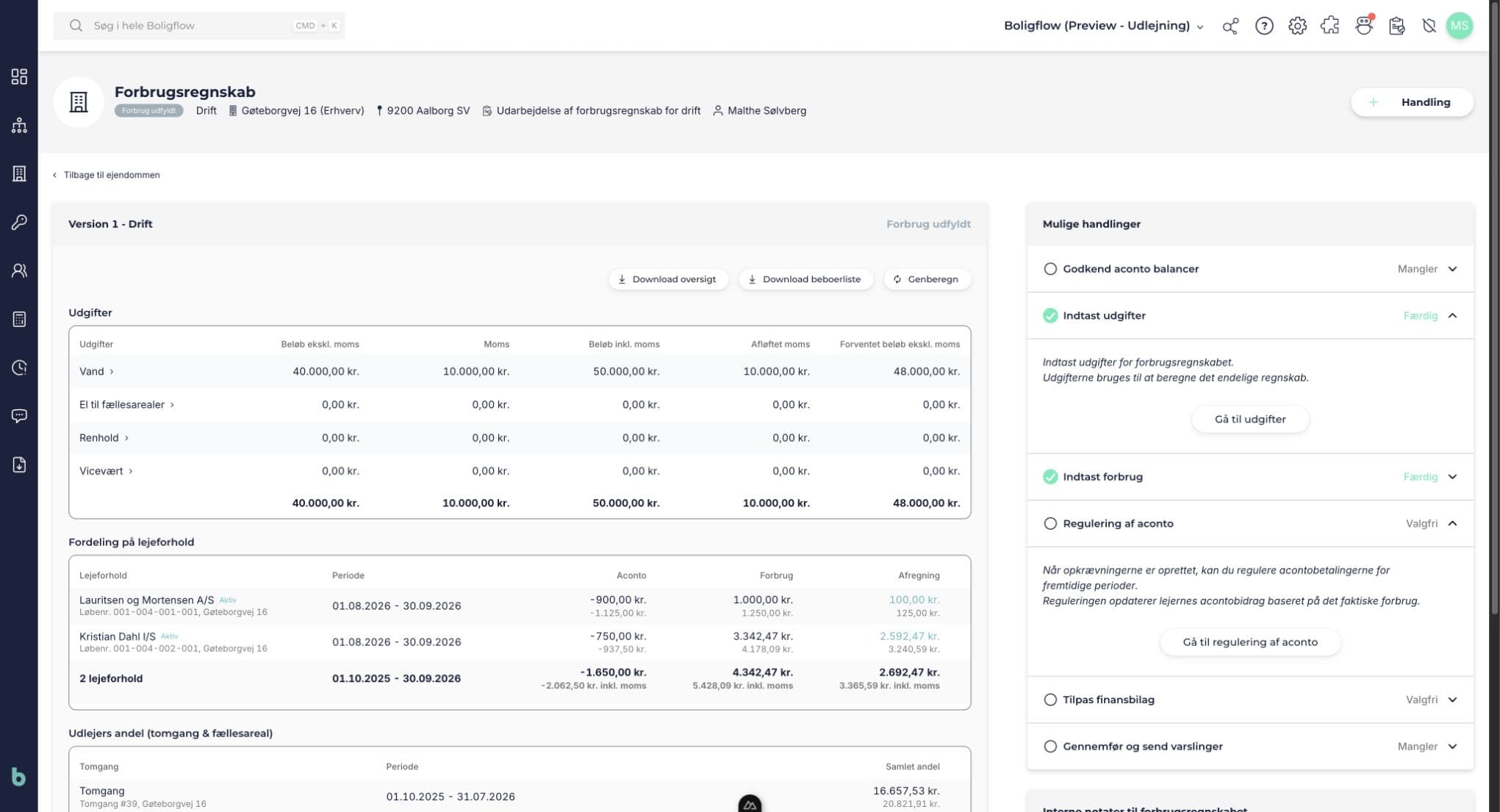This screenshot has height=812, width=1500.
Task: Open the settings gear icon
Action: pos(1297,26)
